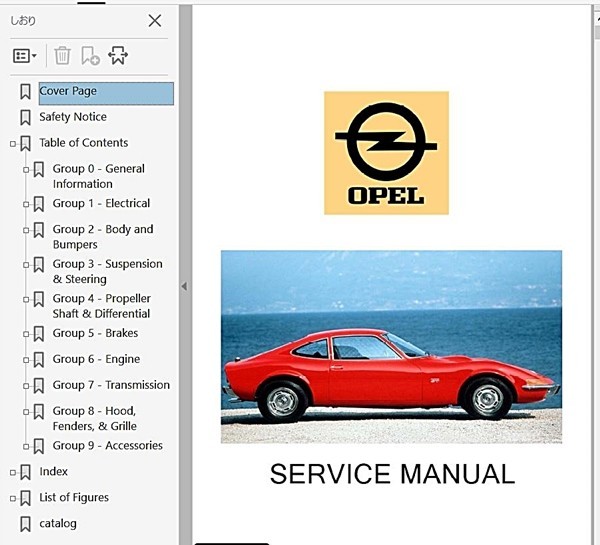This screenshot has width=600, height=545.
Task: Expand the Group 6 - Engine node
Action: pyautogui.click(x=26, y=360)
